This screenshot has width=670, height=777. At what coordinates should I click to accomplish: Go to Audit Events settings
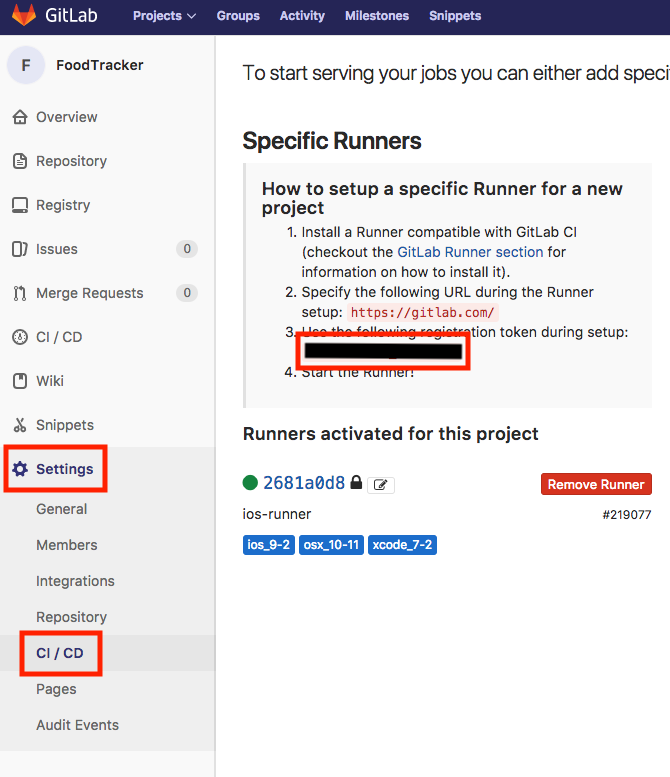[x=77, y=725]
